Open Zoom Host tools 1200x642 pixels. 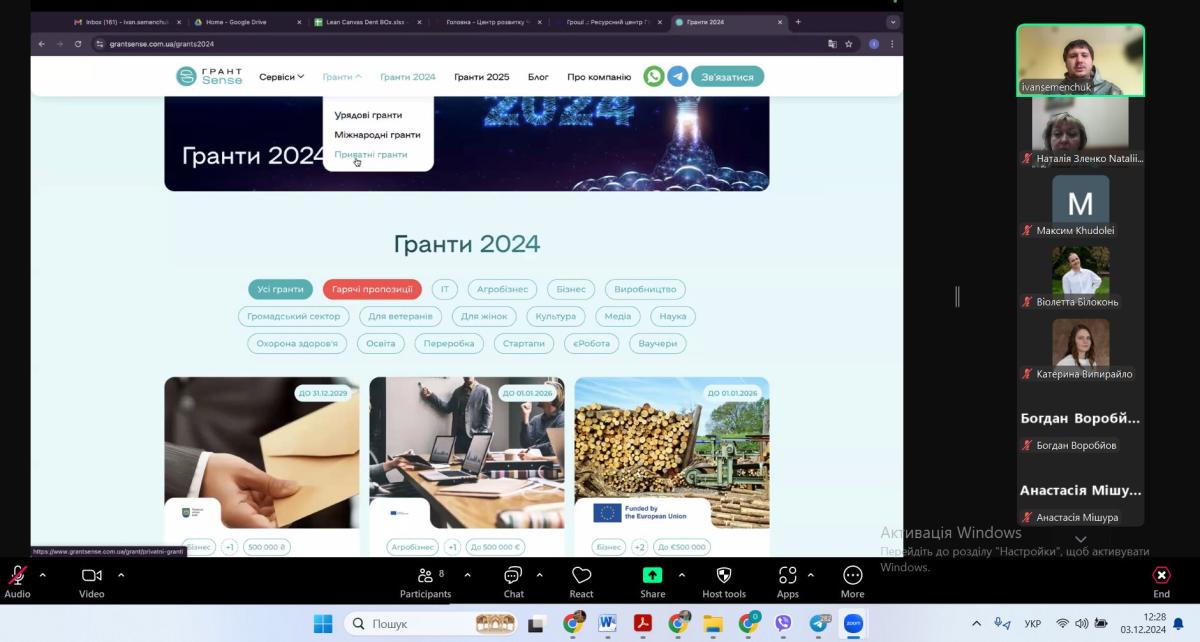tap(724, 581)
